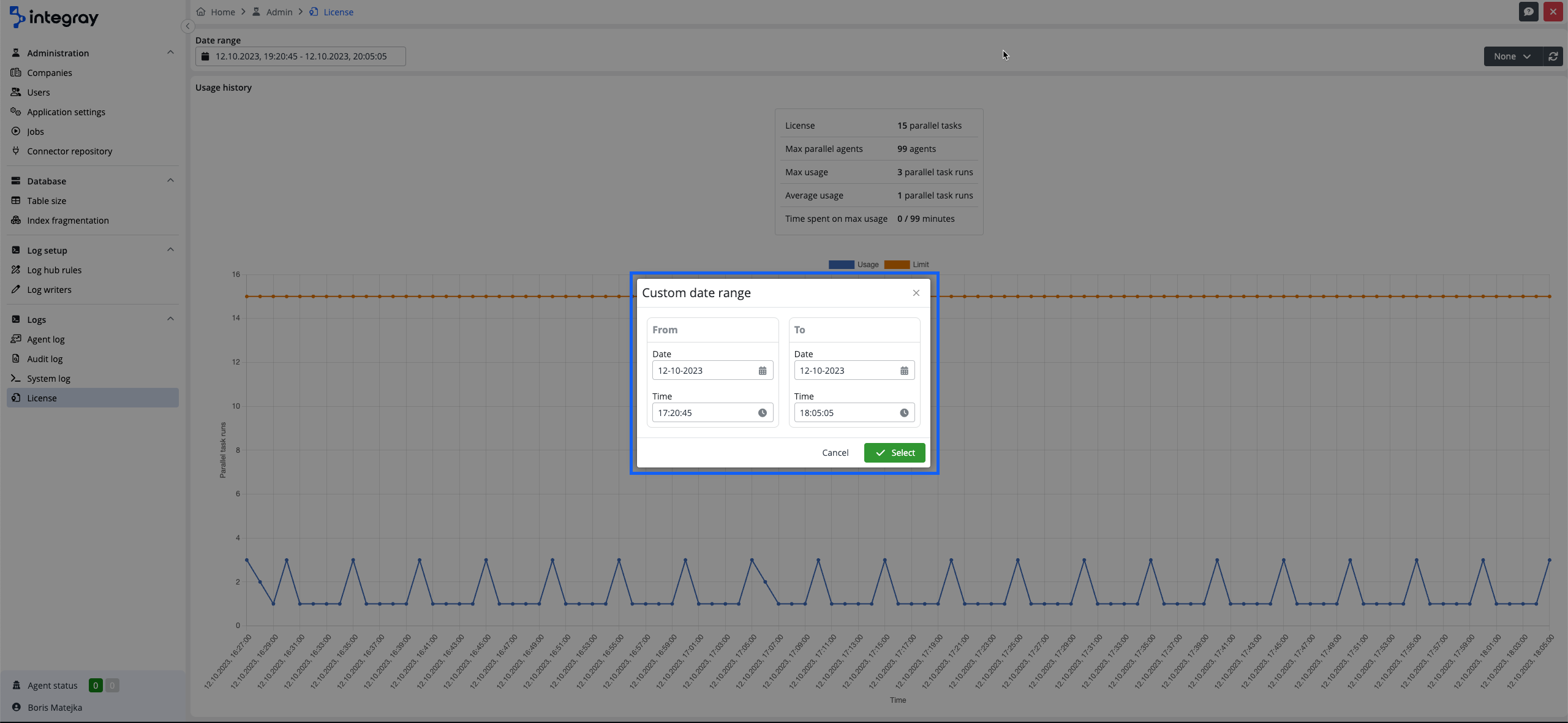Go to Connector repository menu item
The height and width of the screenshot is (723, 1568).
click(x=69, y=151)
